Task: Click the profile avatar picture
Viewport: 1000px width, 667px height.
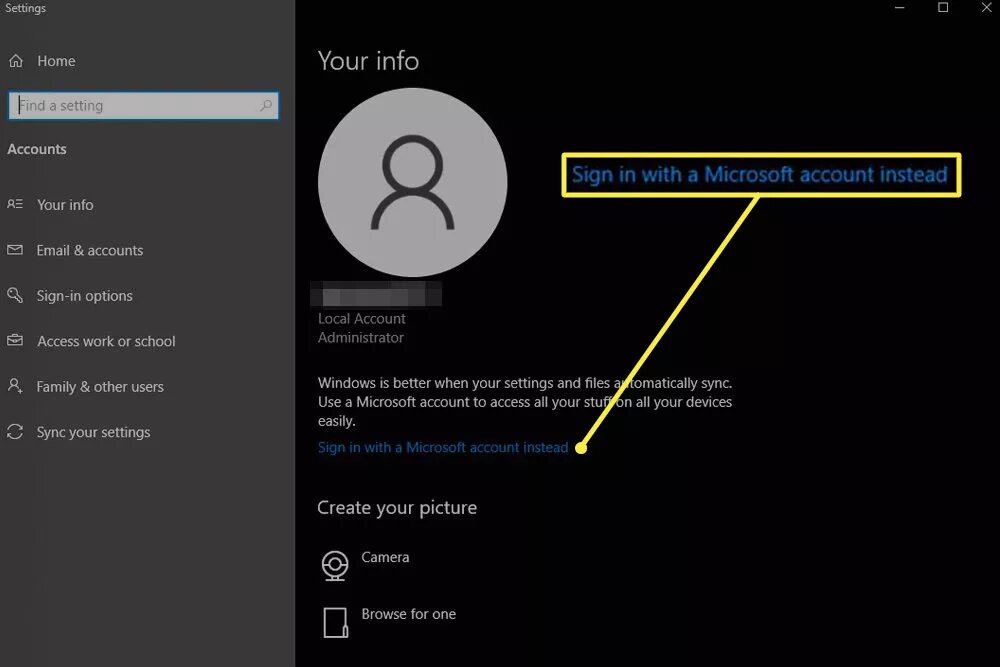Action: coord(413,182)
